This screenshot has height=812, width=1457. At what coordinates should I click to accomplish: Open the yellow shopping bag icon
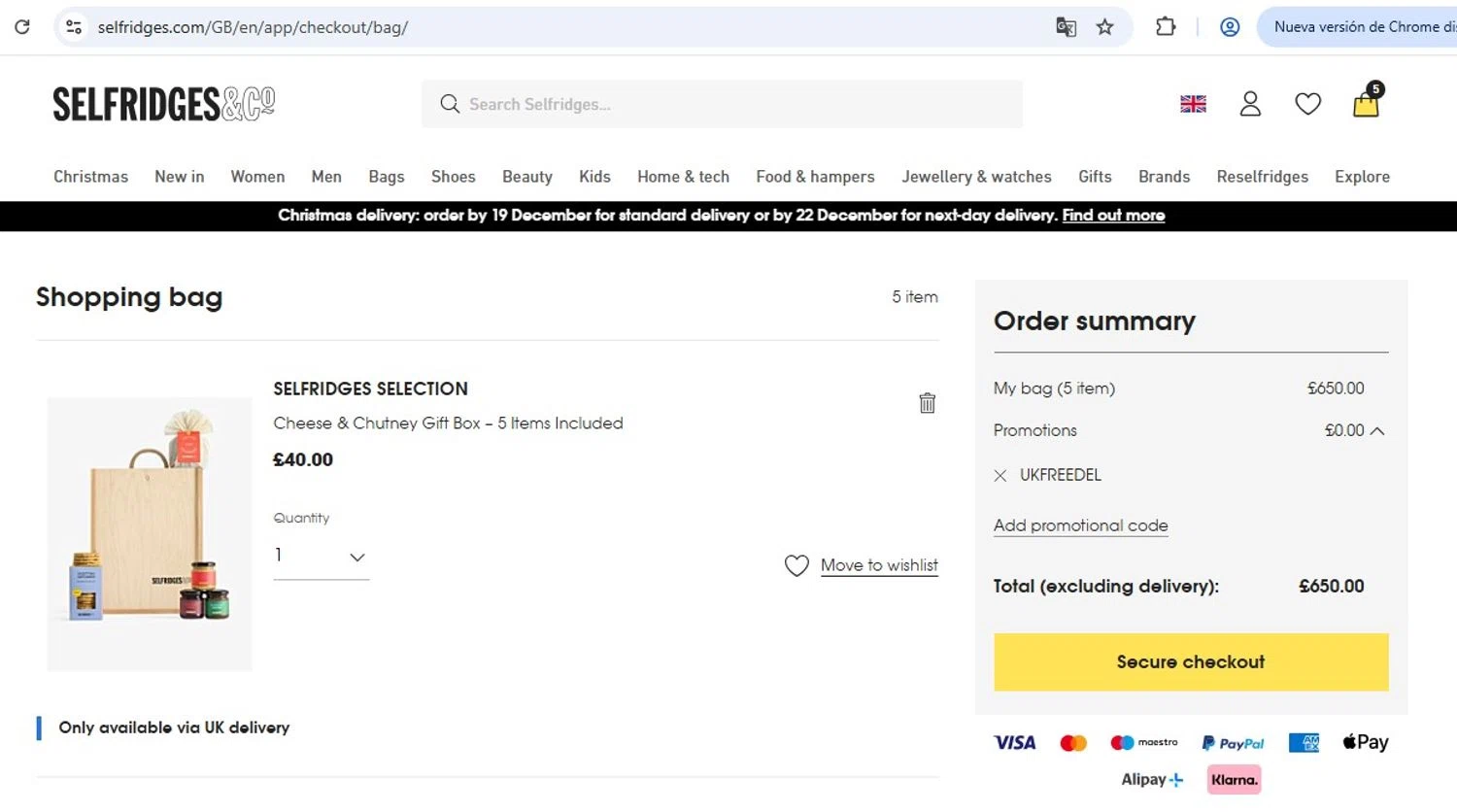pyautogui.click(x=1367, y=101)
